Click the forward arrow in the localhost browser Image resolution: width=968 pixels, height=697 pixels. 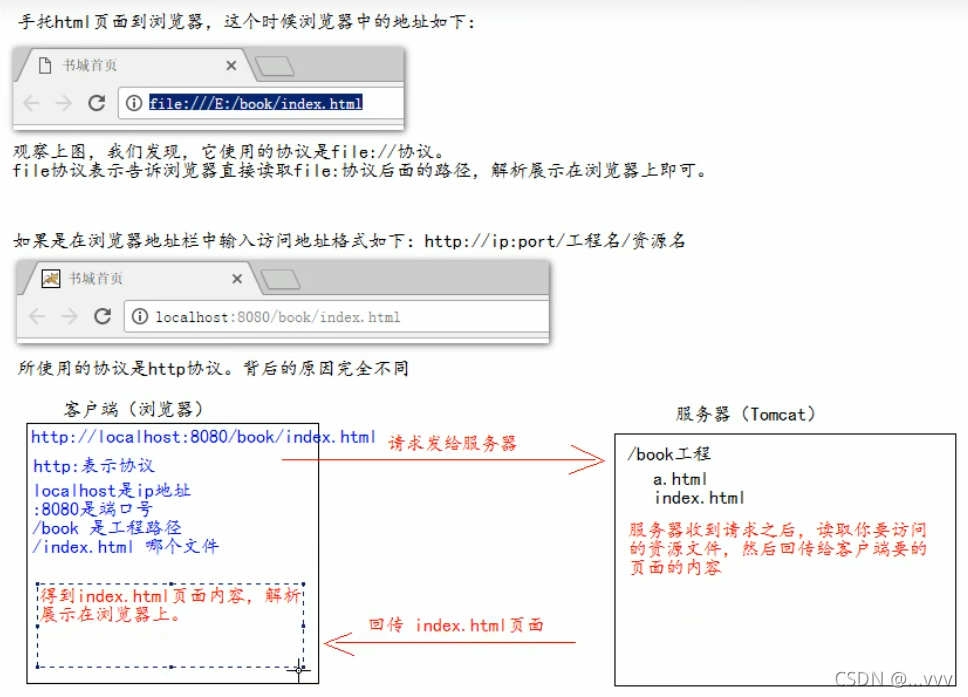(x=70, y=316)
